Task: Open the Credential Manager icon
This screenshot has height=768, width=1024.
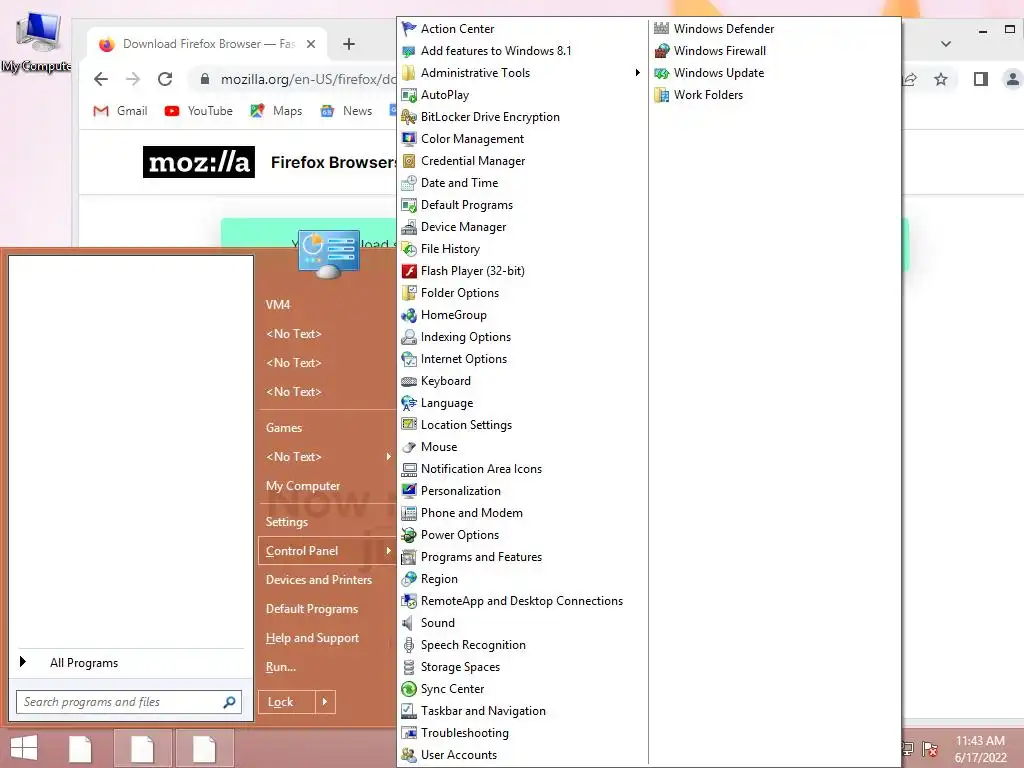Action: pyautogui.click(x=409, y=161)
